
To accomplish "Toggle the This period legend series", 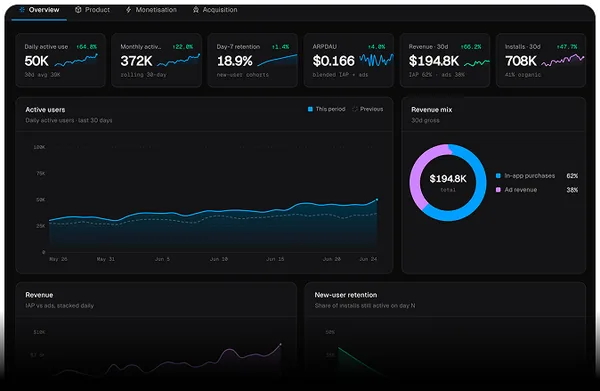I will 326,109.
